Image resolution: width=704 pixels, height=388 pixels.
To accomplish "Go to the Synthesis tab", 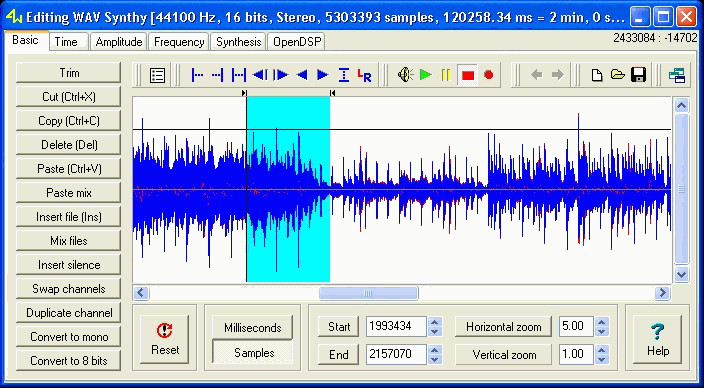I will click(x=238, y=42).
